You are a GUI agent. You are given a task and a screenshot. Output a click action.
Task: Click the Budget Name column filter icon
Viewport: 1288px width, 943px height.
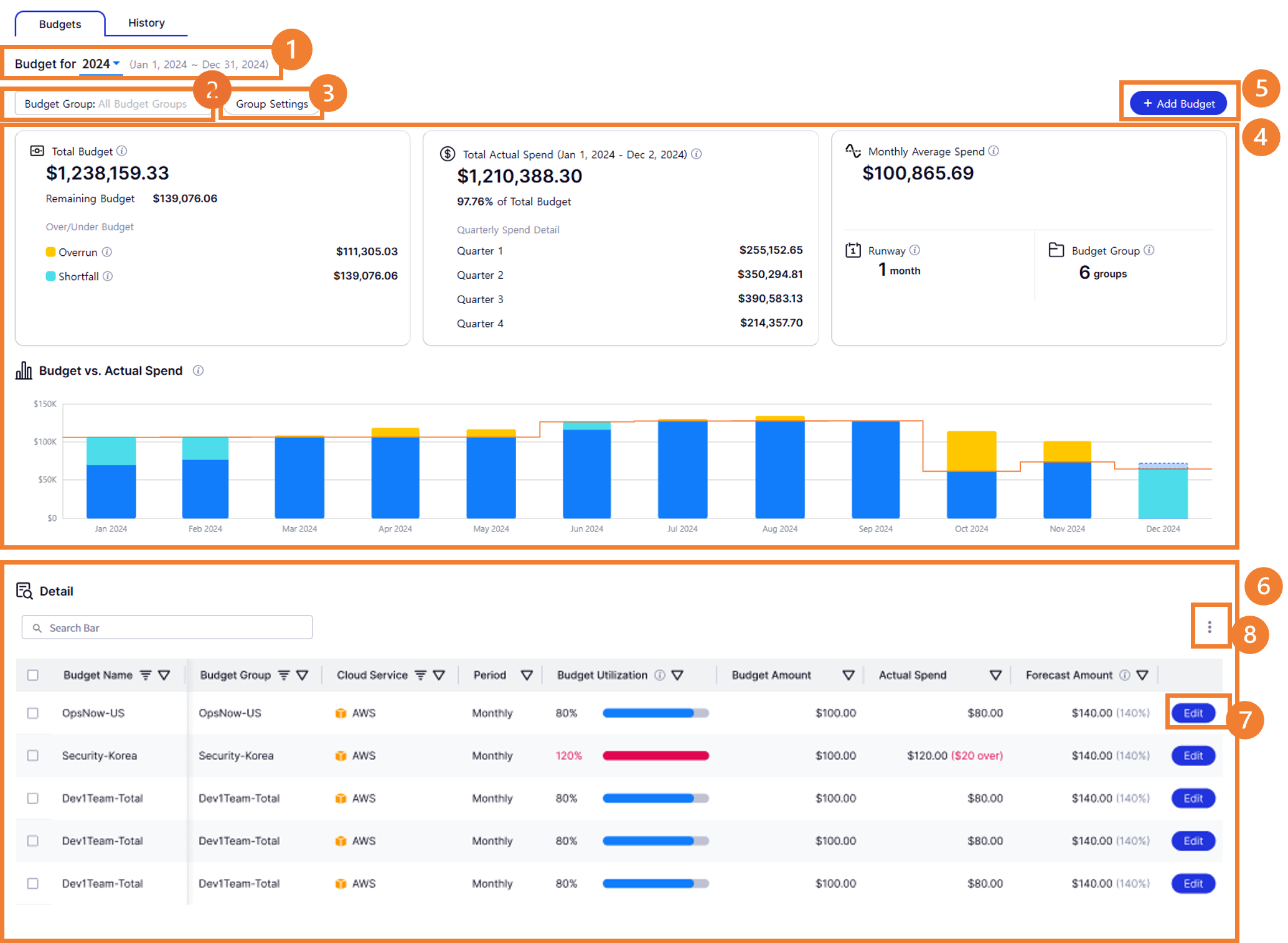coord(146,675)
